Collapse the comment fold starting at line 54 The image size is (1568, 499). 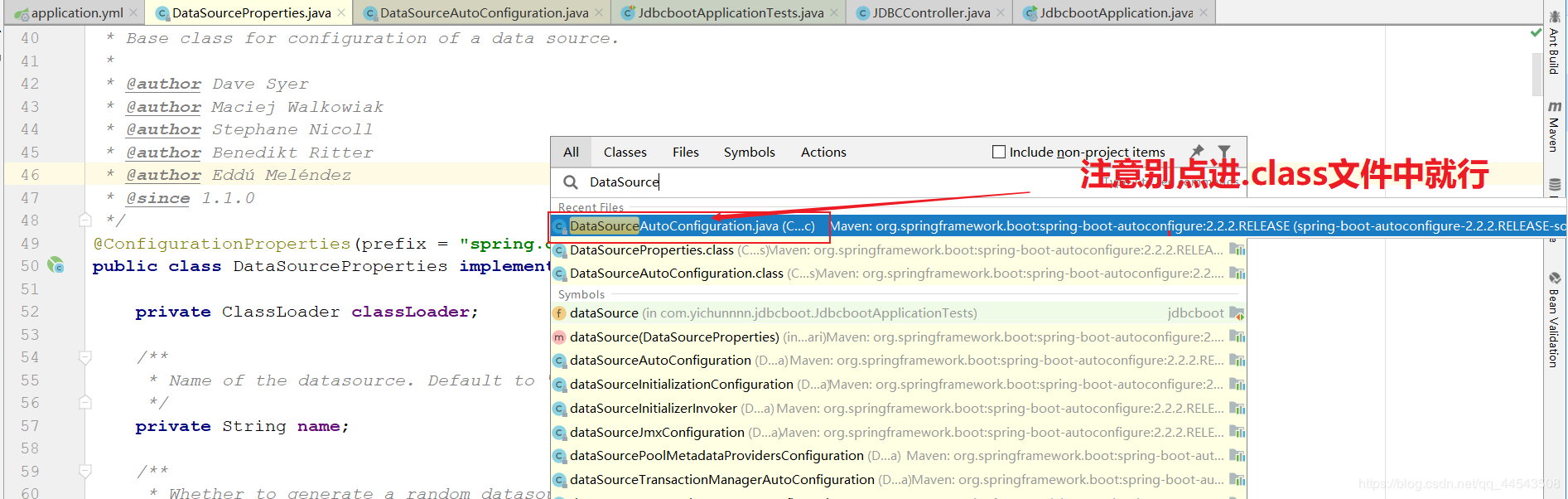pos(84,357)
